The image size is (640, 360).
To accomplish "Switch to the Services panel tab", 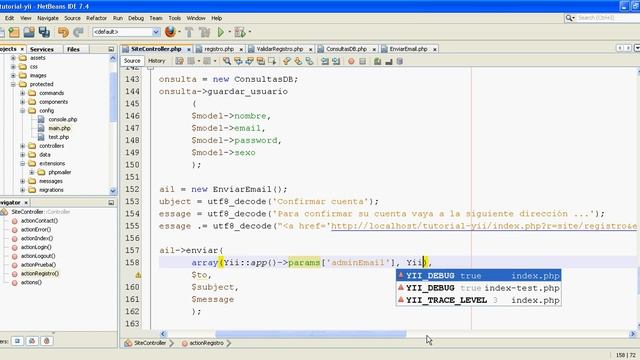I will [42, 49].
